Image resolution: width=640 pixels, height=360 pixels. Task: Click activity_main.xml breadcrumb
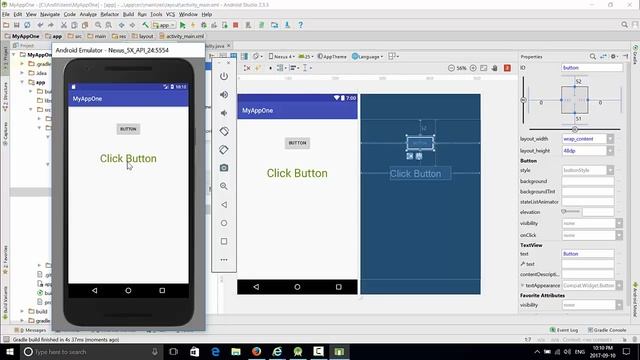pyautogui.click(x=182, y=36)
